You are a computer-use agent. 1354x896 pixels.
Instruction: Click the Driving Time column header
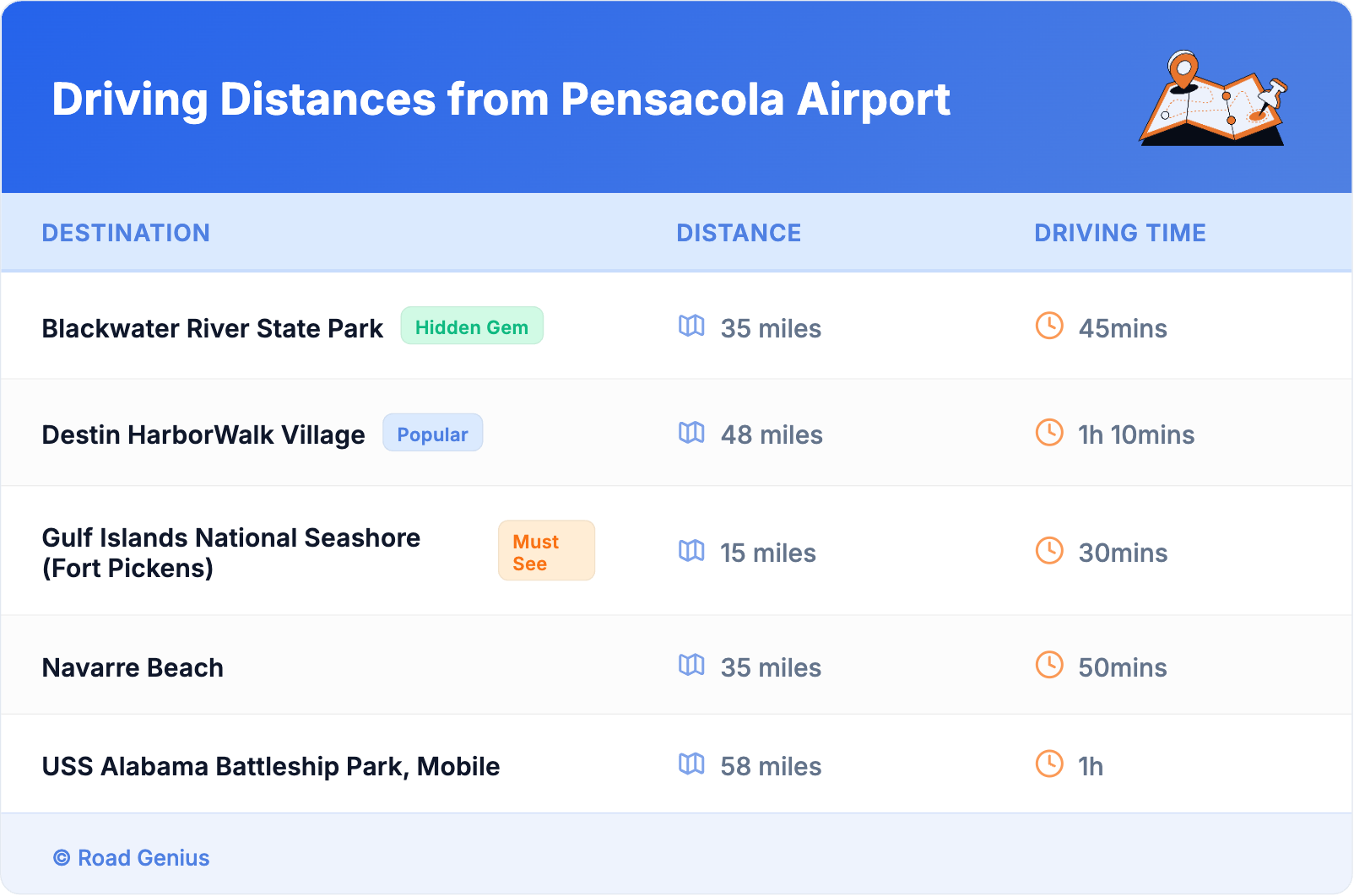pyautogui.click(x=1120, y=233)
